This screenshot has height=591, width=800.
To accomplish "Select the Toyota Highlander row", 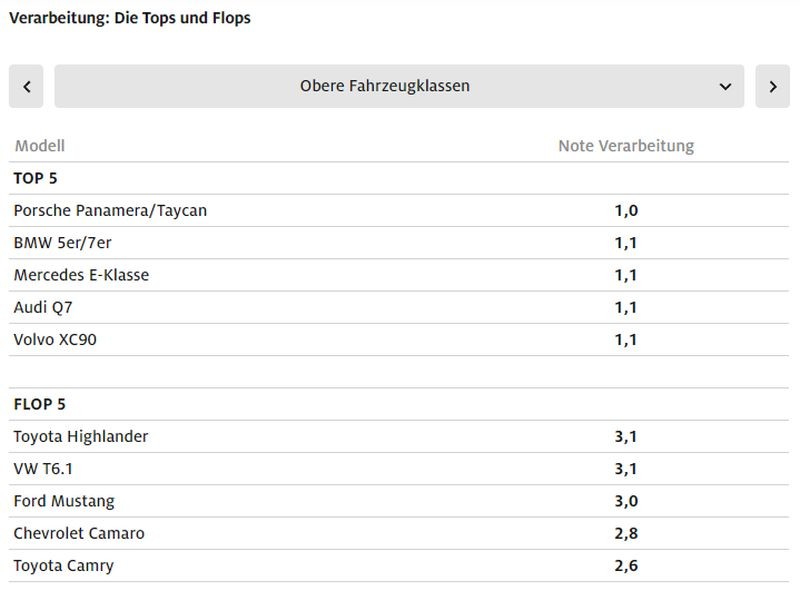I will 80,436.
